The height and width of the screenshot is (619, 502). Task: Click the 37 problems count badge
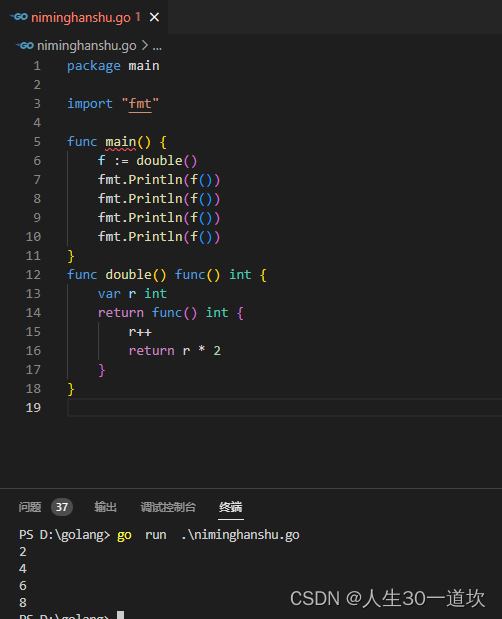[62, 507]
